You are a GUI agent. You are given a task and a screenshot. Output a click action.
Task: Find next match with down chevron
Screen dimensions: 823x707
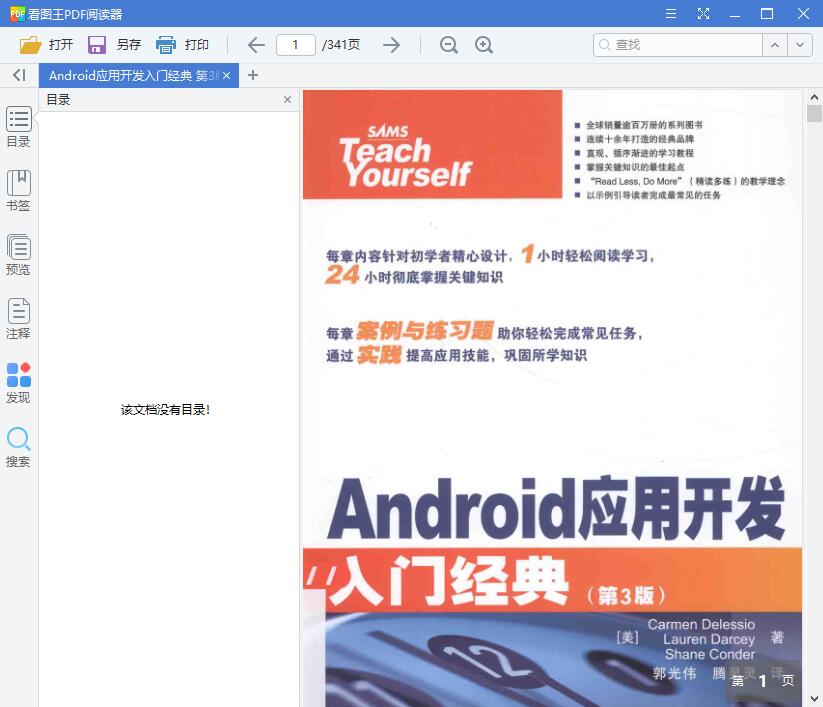(x=799, y=45)
